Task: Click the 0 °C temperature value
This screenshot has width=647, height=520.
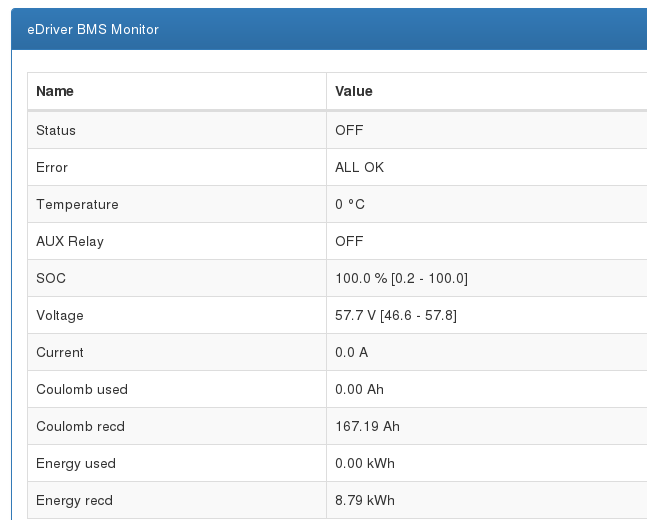Action: [350, 204]
